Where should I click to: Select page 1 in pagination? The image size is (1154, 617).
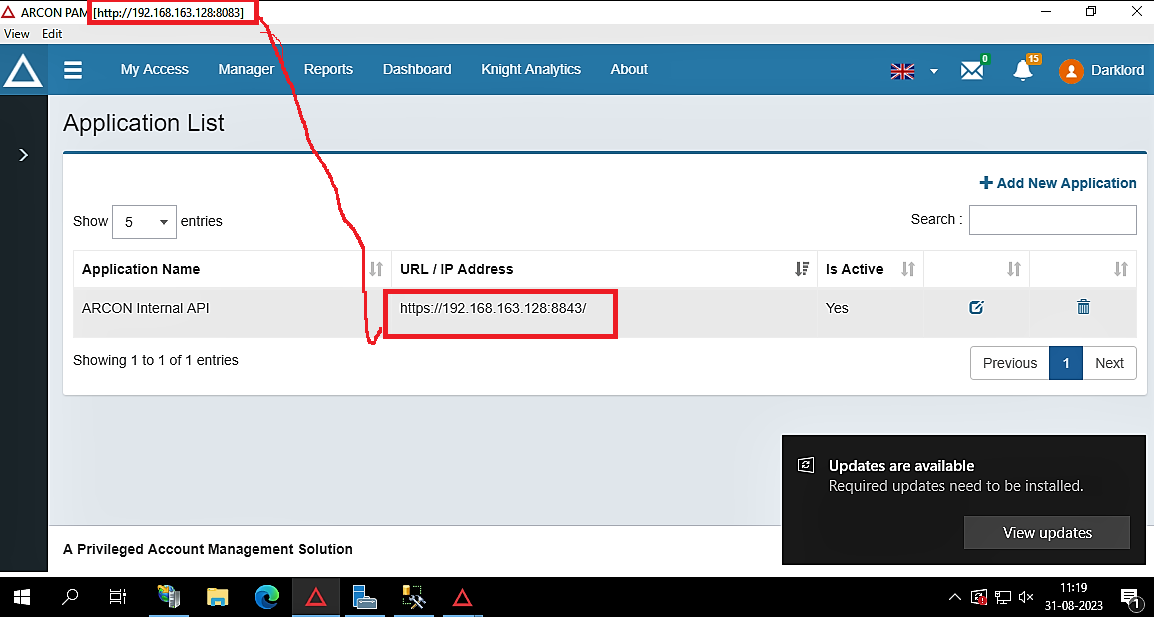pyautogui.click(x=1066, y=363)
